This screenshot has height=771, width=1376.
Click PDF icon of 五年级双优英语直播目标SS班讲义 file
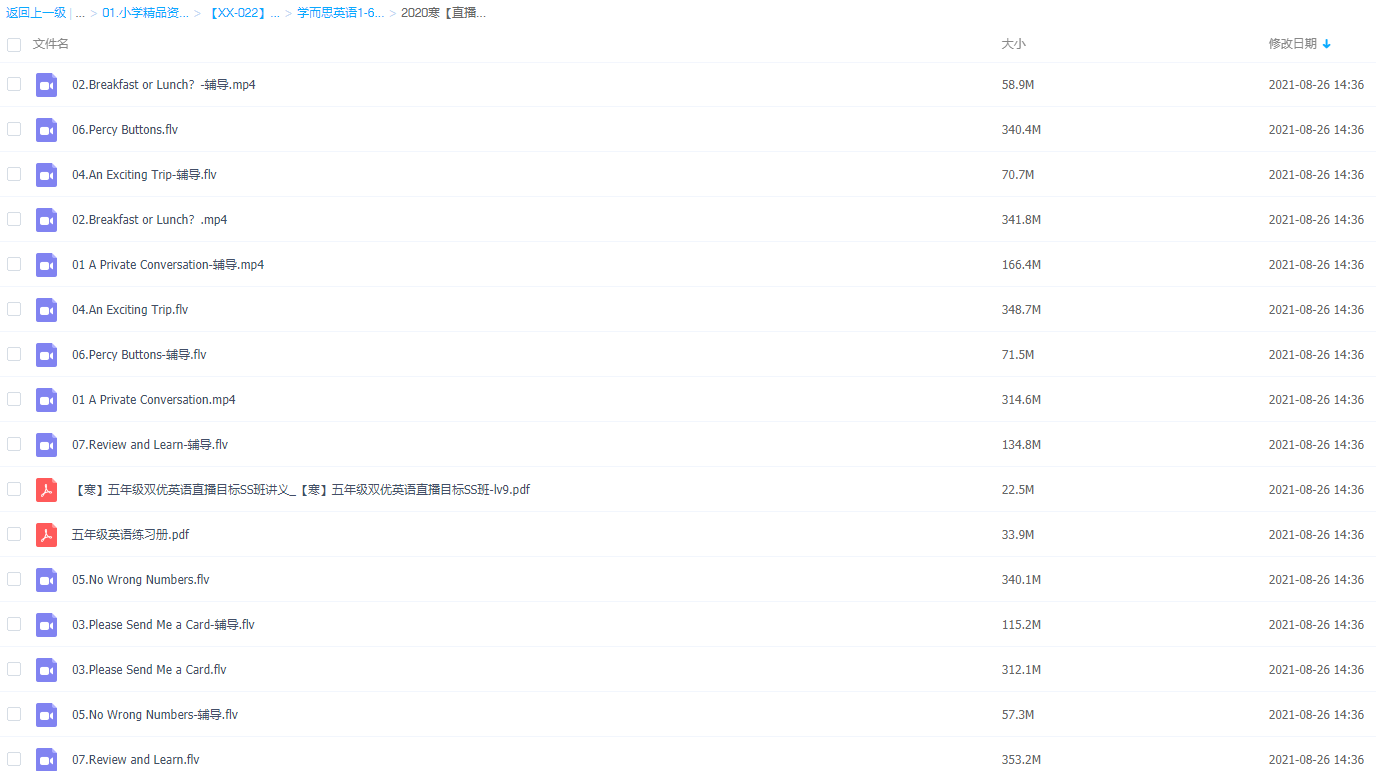point(46,490)
